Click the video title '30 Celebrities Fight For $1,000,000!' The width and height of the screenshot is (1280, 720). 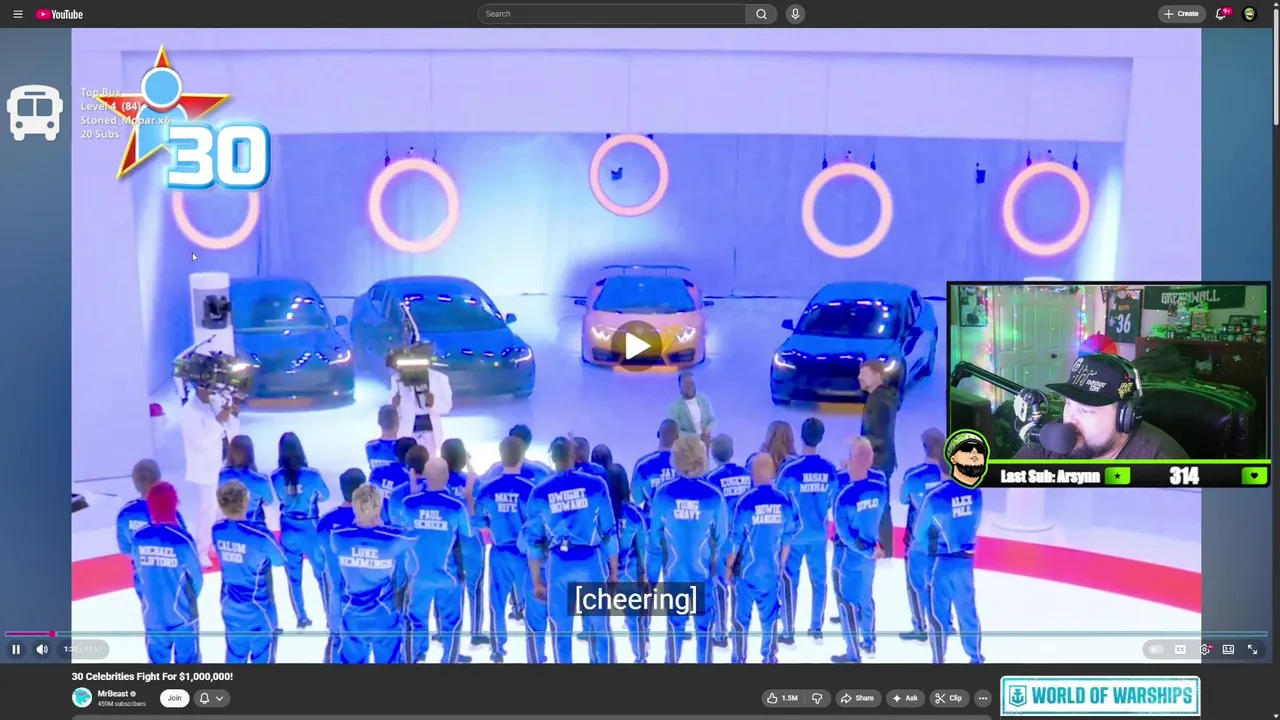[x=152, y=677]
